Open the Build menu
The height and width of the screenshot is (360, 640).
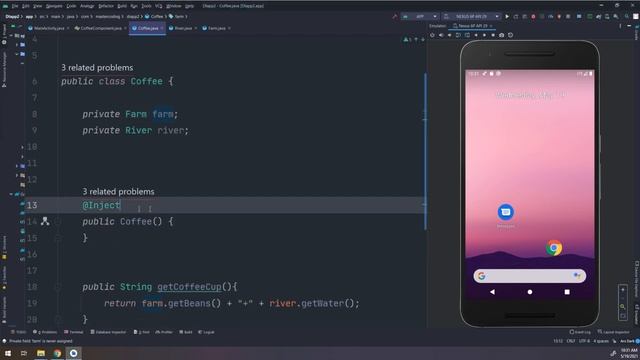(x=122, y=6)
